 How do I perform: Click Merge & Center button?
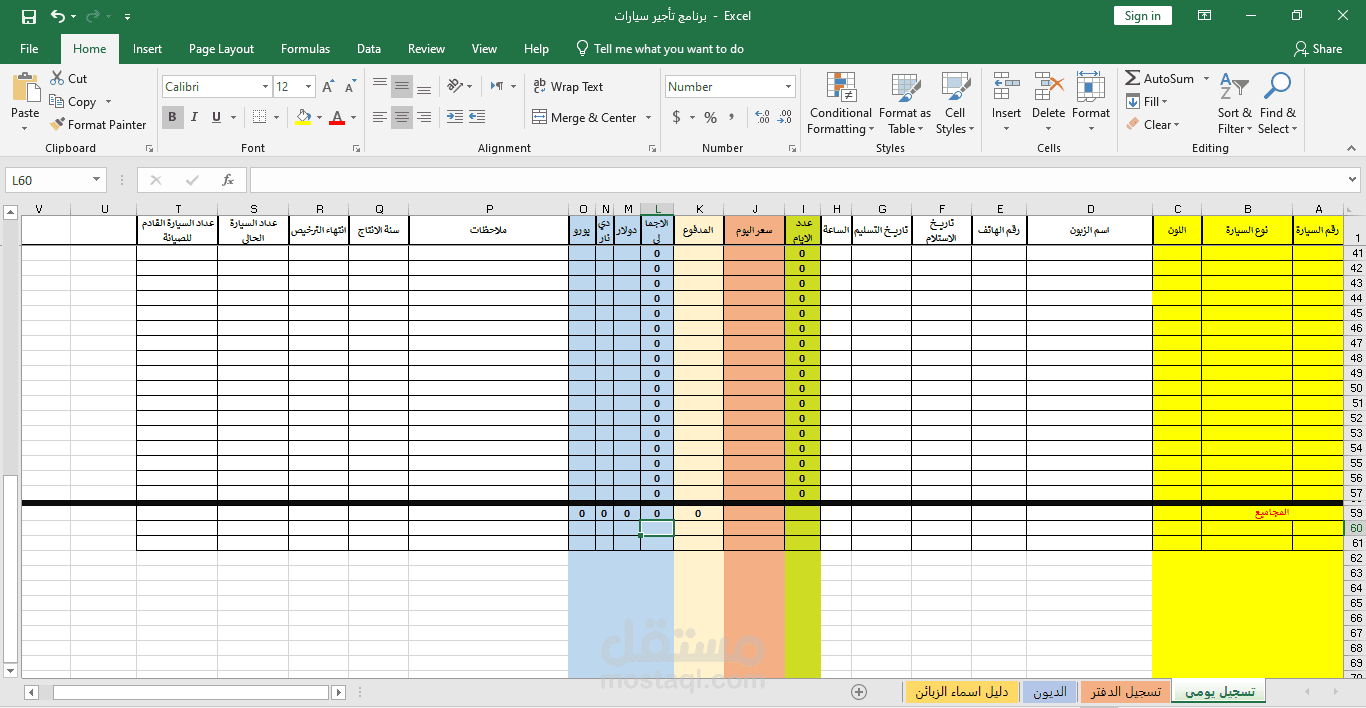coord(584,118)
